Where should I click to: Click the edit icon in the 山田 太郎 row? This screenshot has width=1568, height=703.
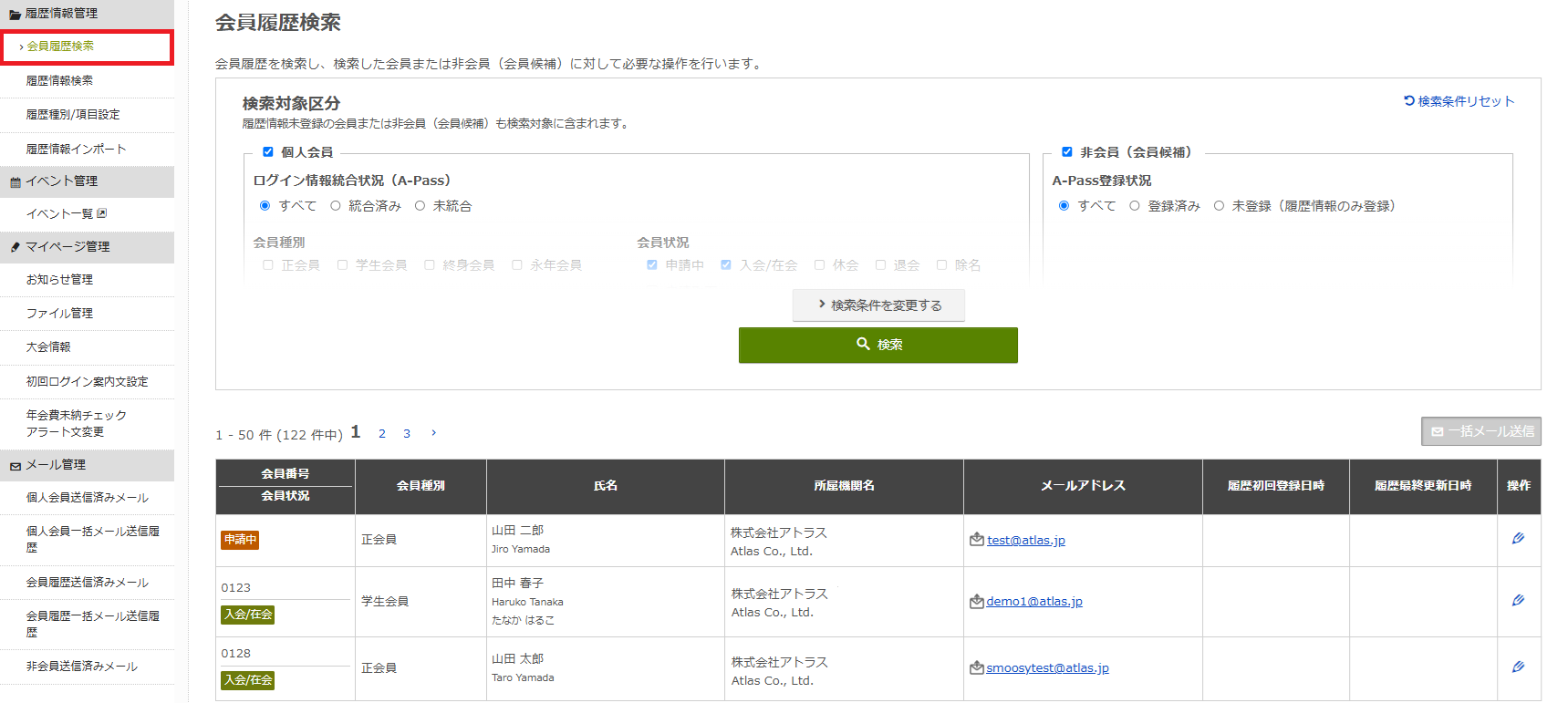click(x=1518, y=667)
